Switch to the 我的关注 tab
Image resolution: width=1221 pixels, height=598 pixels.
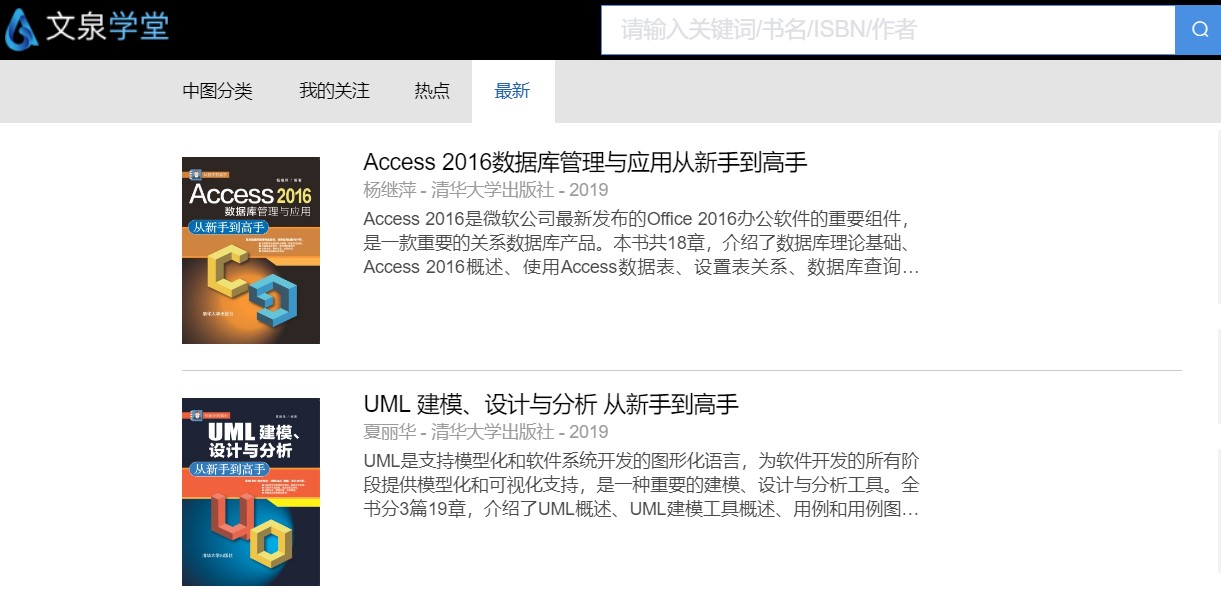tap(334, 91)
